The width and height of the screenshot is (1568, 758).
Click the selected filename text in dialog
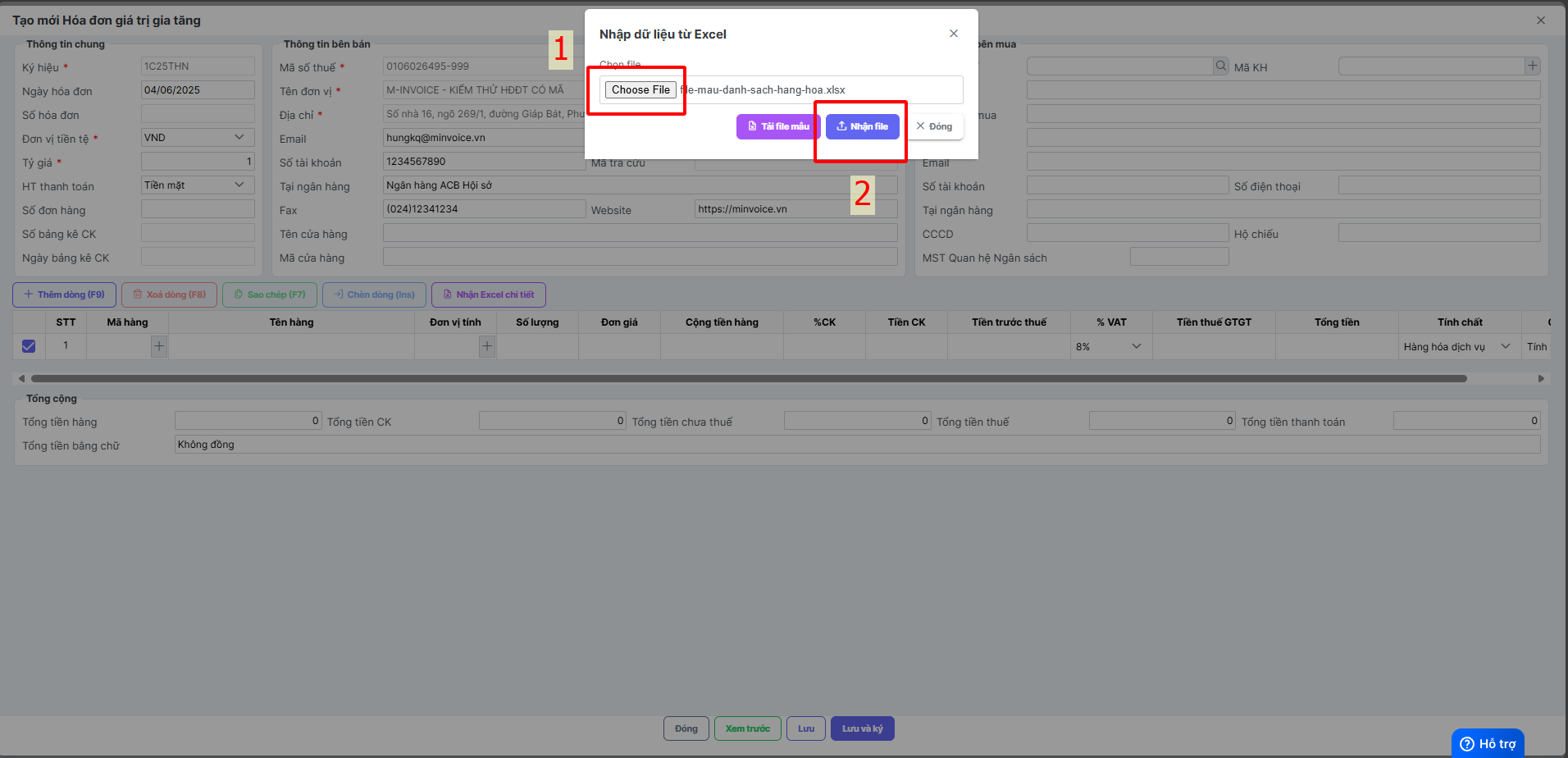[763, 89]
